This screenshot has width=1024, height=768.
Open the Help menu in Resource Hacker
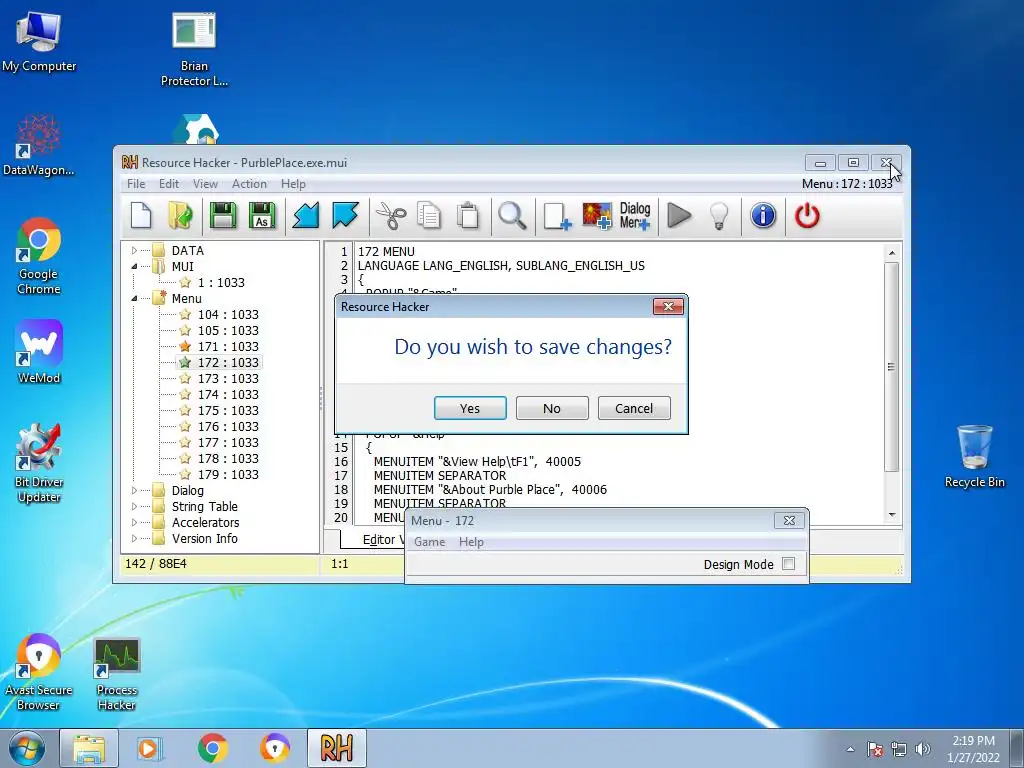[x=293, y=184]
